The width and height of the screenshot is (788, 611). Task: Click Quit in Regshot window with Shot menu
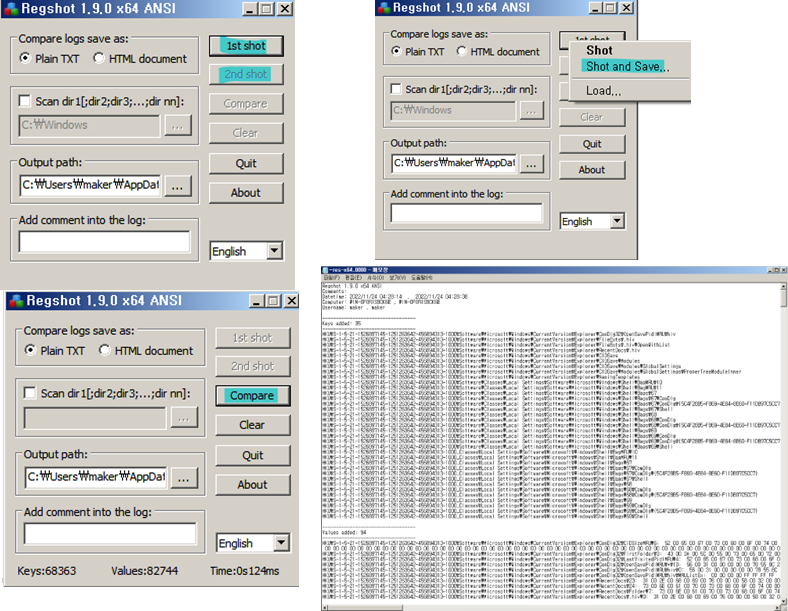(592, 144)
